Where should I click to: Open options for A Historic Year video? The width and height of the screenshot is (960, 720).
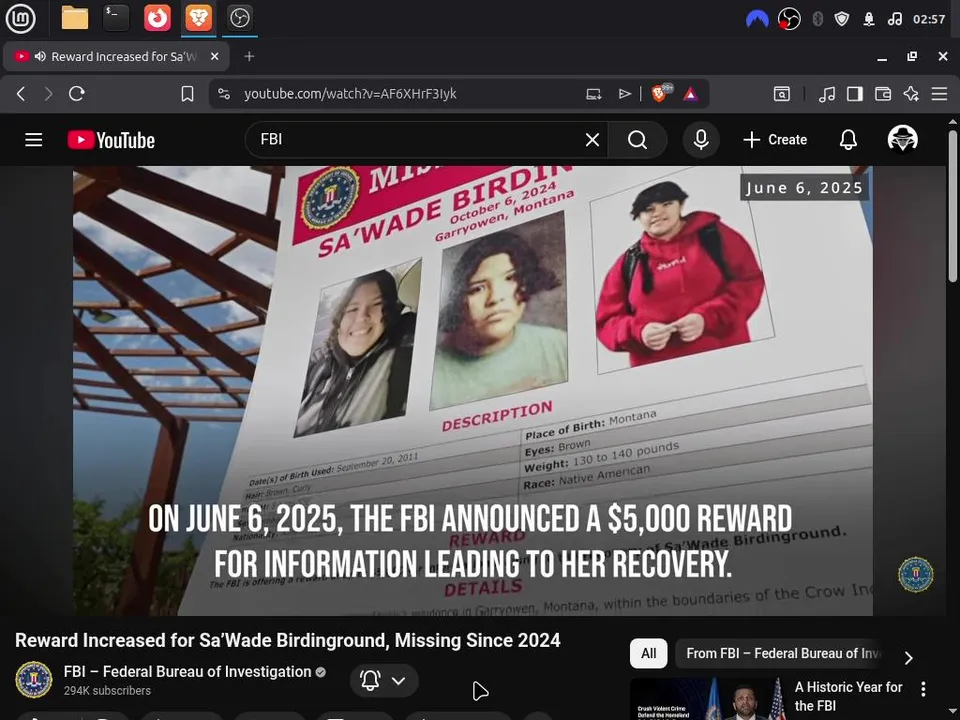coord(923,689)
